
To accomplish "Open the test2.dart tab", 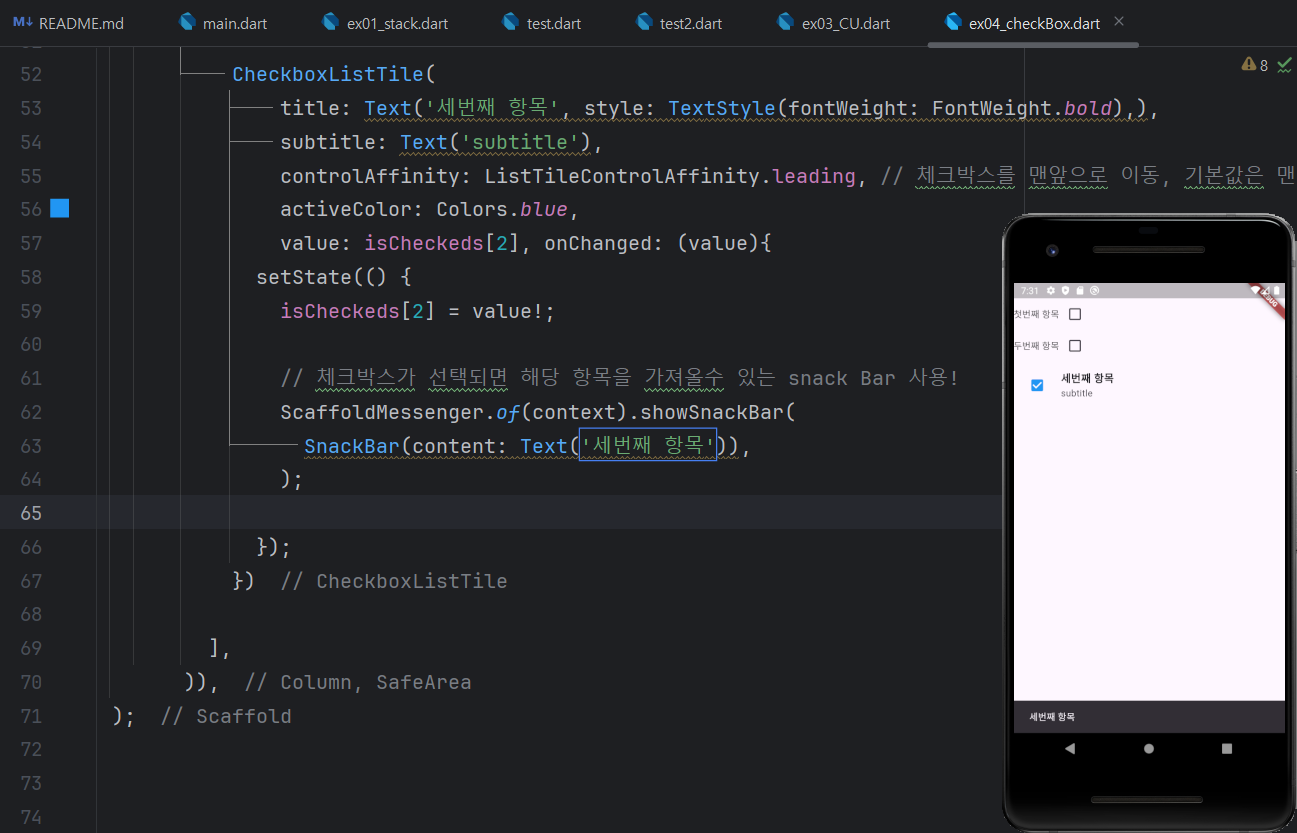I will (679, 23).
